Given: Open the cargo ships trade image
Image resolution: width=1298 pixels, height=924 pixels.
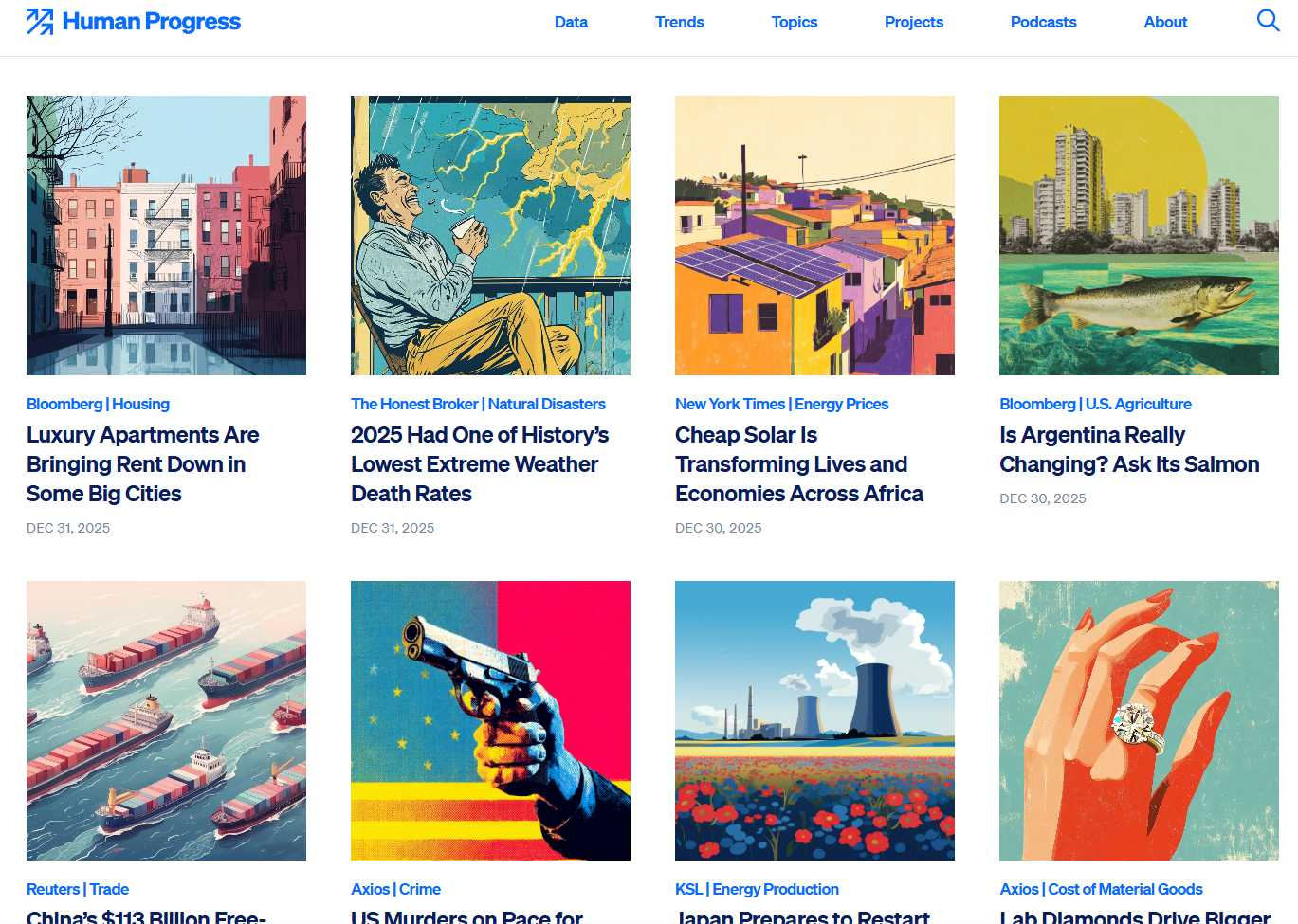Looking at the screenshot, I should pos(166,720).
